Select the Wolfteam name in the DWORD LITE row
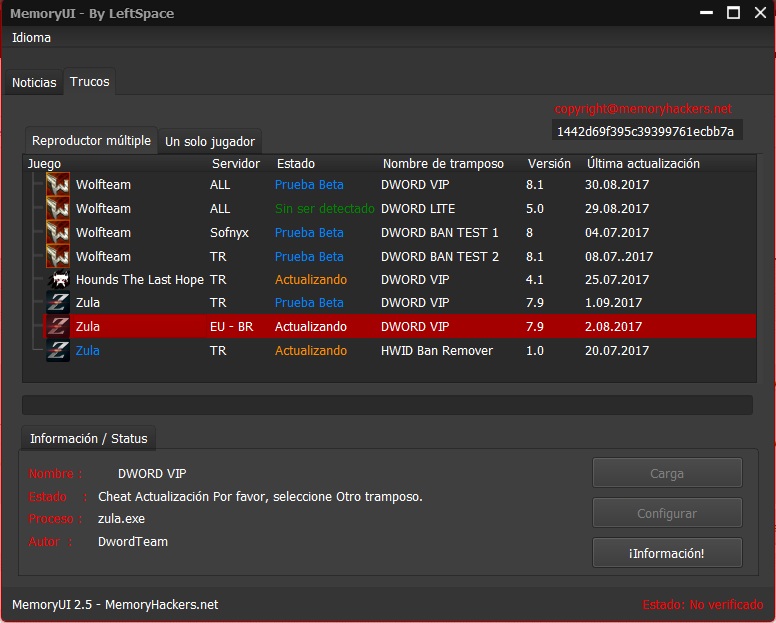 (103, 208)
